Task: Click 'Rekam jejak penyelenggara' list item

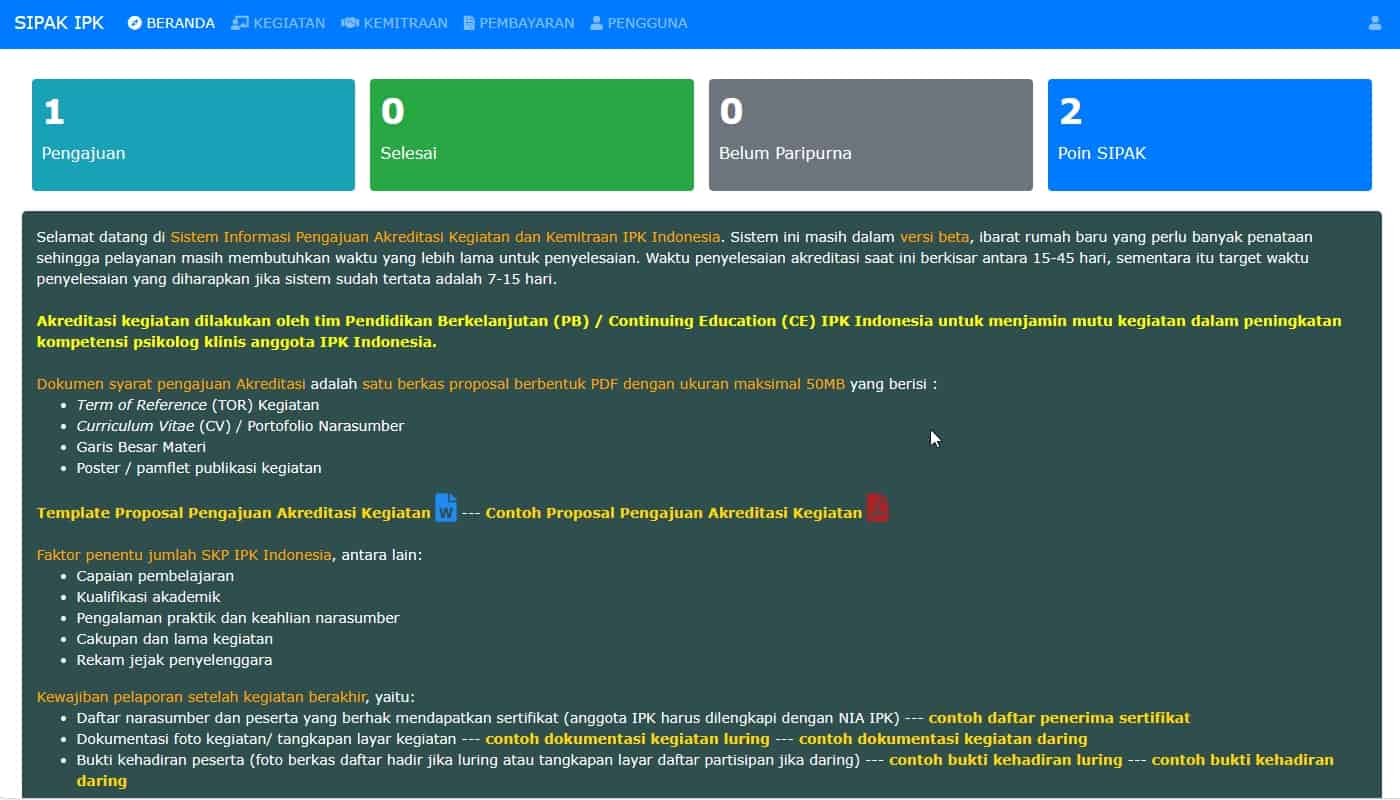Action: [174, 660]
